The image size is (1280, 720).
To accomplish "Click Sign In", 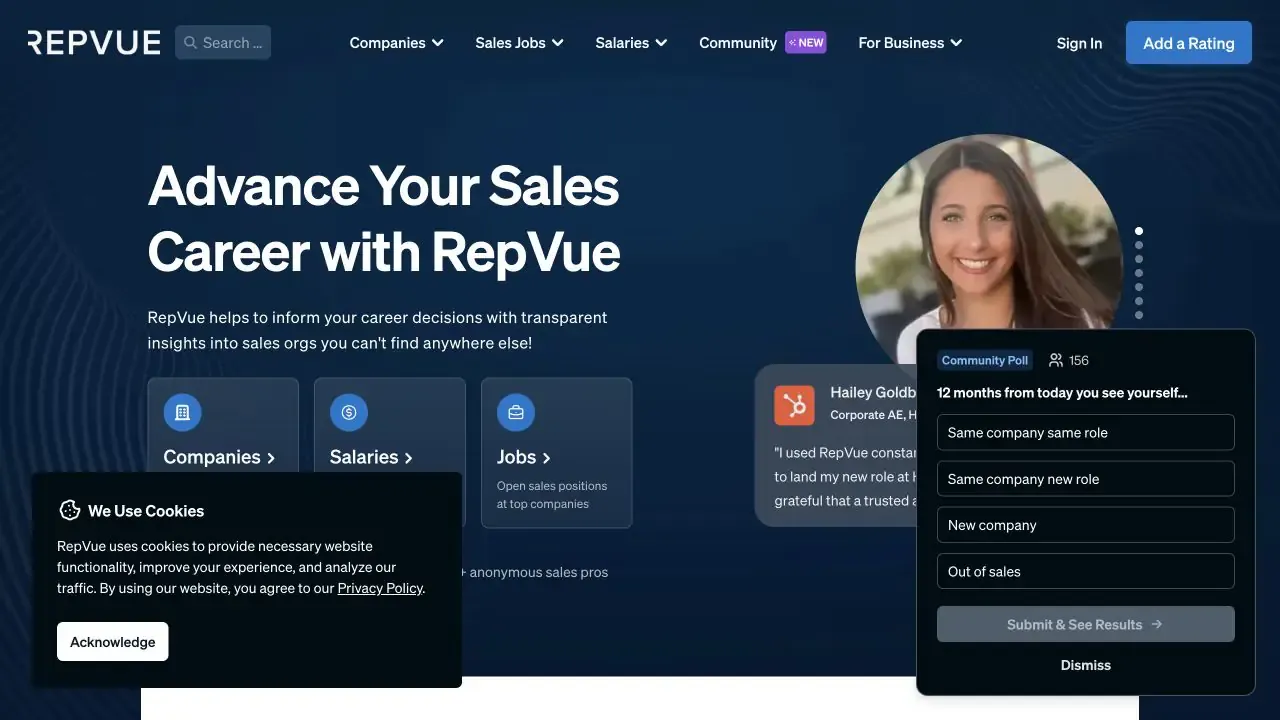I will tap(1079, 43).
